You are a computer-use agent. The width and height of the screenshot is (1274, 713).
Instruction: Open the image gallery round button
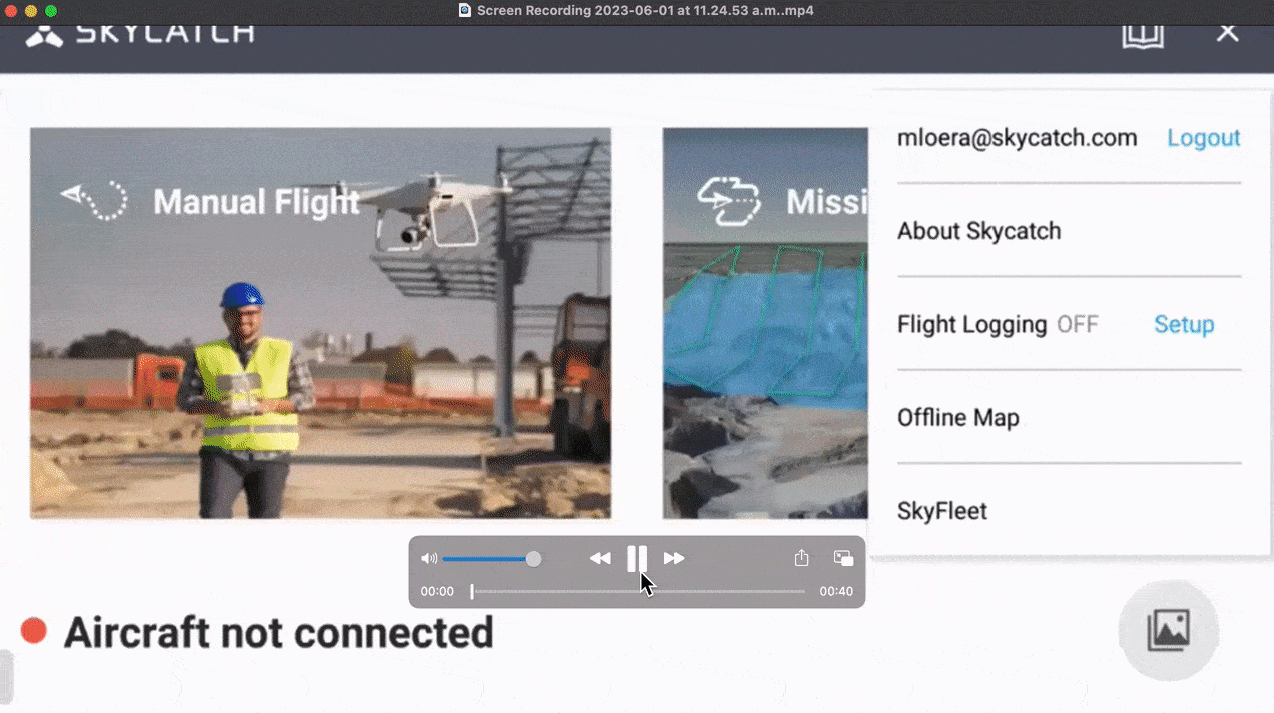tap(1168, 630)
